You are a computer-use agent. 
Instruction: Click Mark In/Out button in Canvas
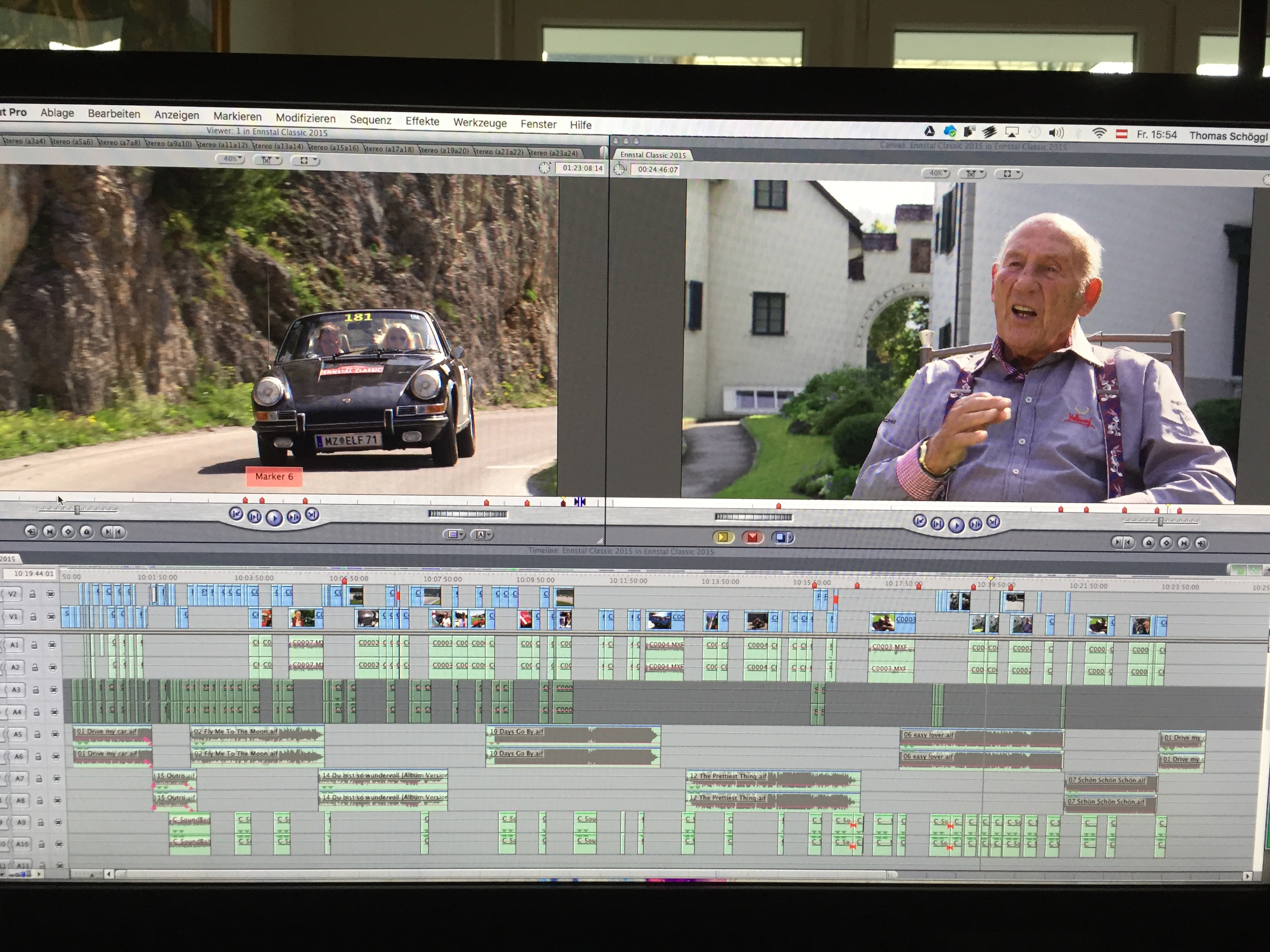click(1123, 542)
